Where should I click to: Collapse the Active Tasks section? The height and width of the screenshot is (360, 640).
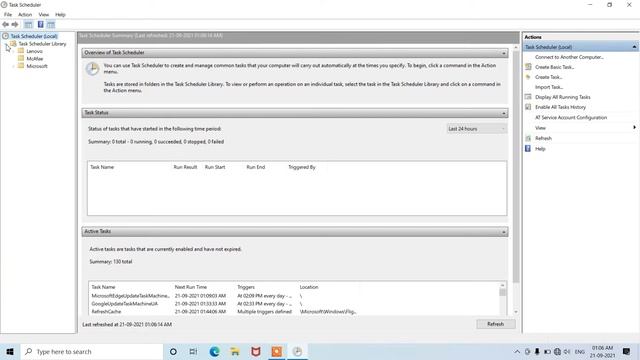(x=504, y=232)
